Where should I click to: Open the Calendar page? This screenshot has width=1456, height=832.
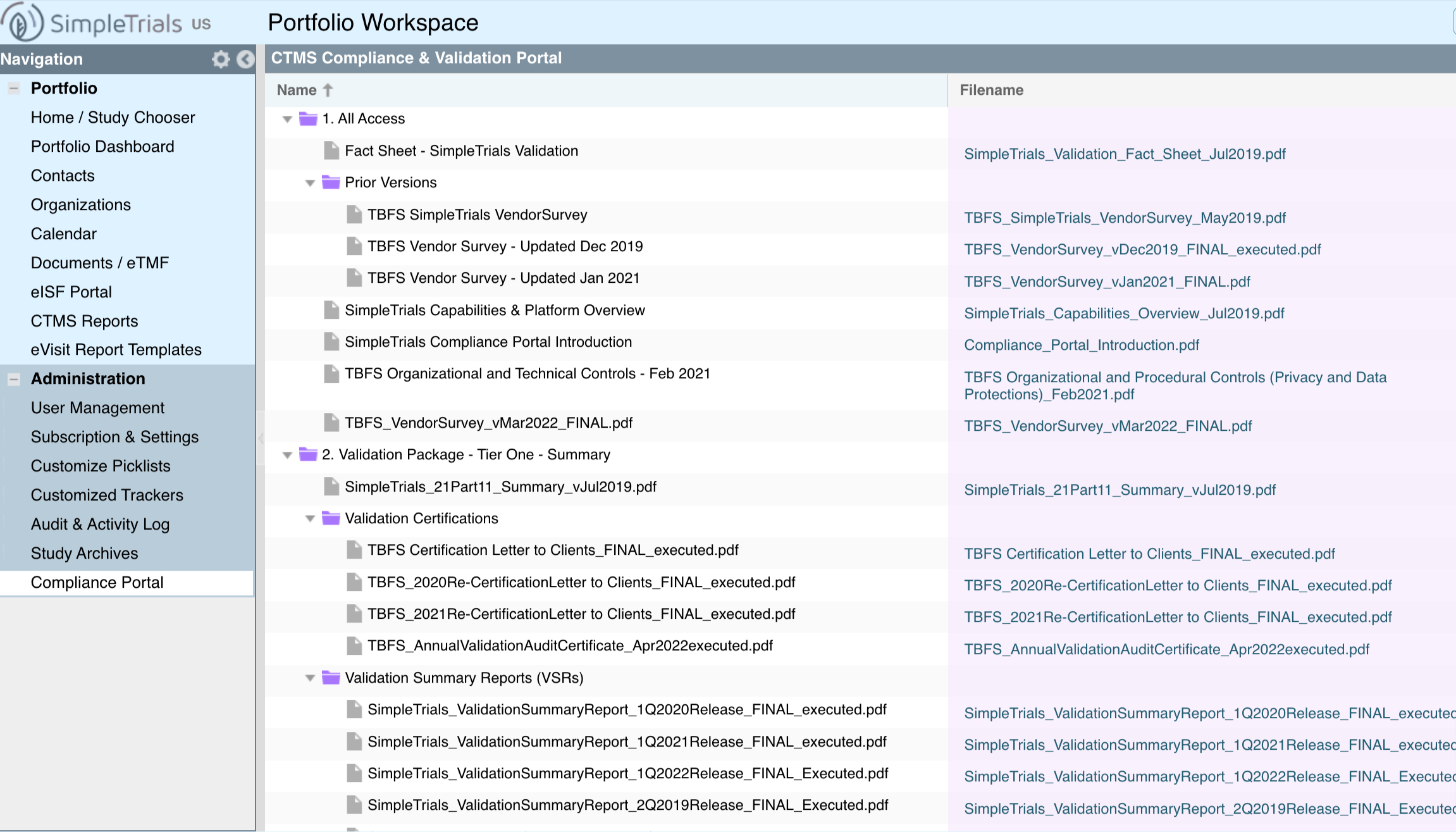pos(63,233)
